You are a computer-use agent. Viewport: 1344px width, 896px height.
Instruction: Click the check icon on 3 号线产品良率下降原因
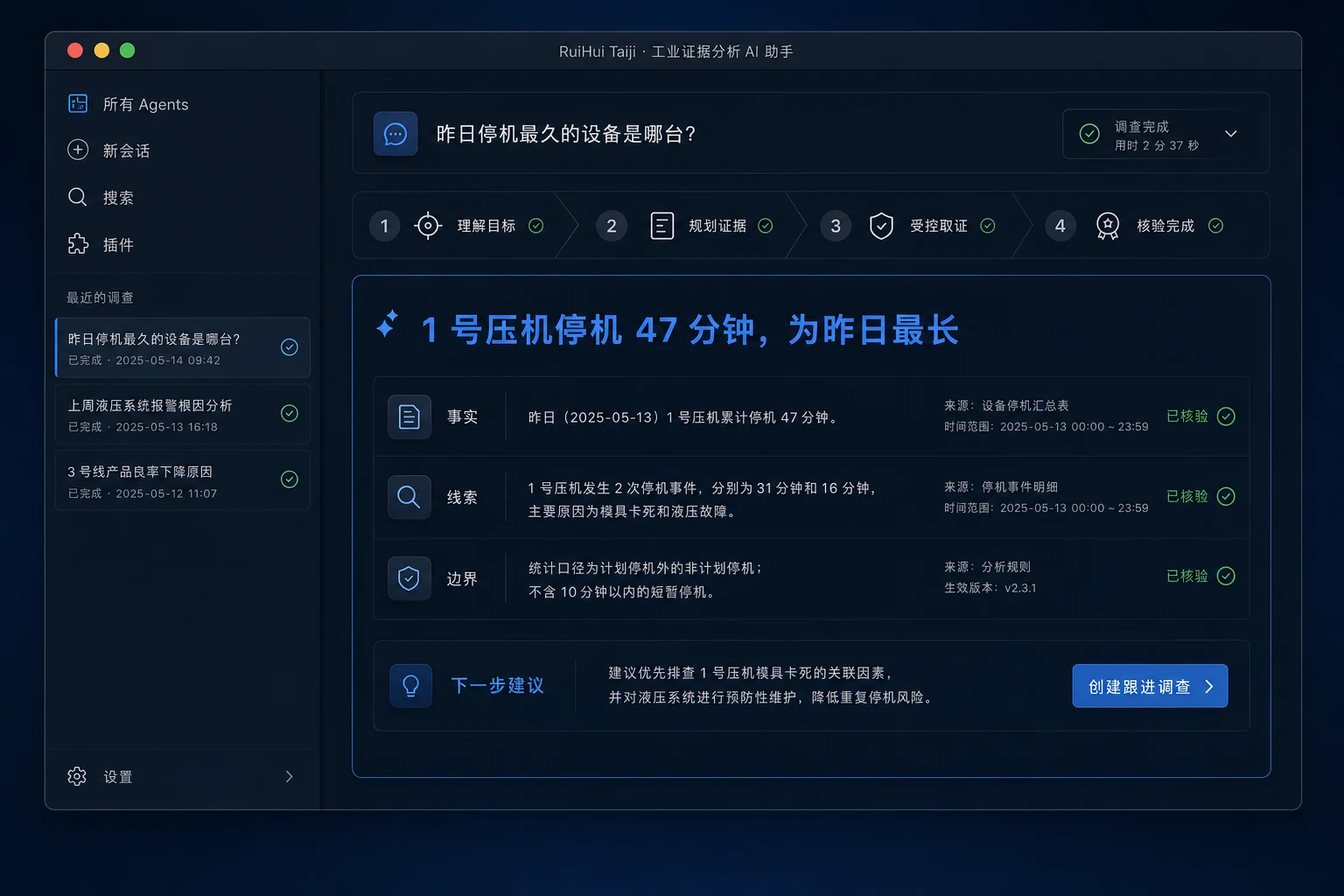tap(290, 479)
